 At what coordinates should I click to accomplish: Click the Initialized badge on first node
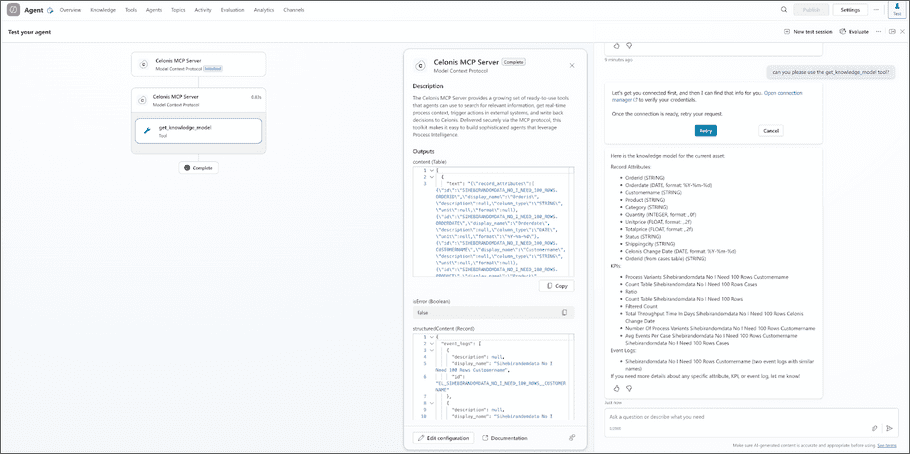pos(212,69)
